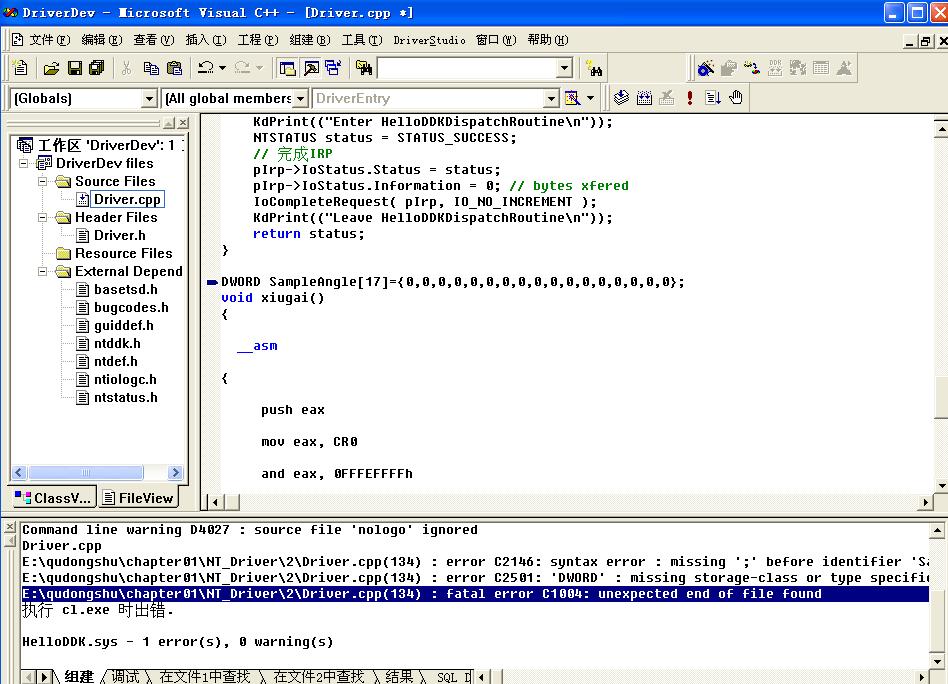Click the SampleAngle declaration line in editor
Image resolution: width=948 pixels, height=684 pixels.
(x=452, y=282)
